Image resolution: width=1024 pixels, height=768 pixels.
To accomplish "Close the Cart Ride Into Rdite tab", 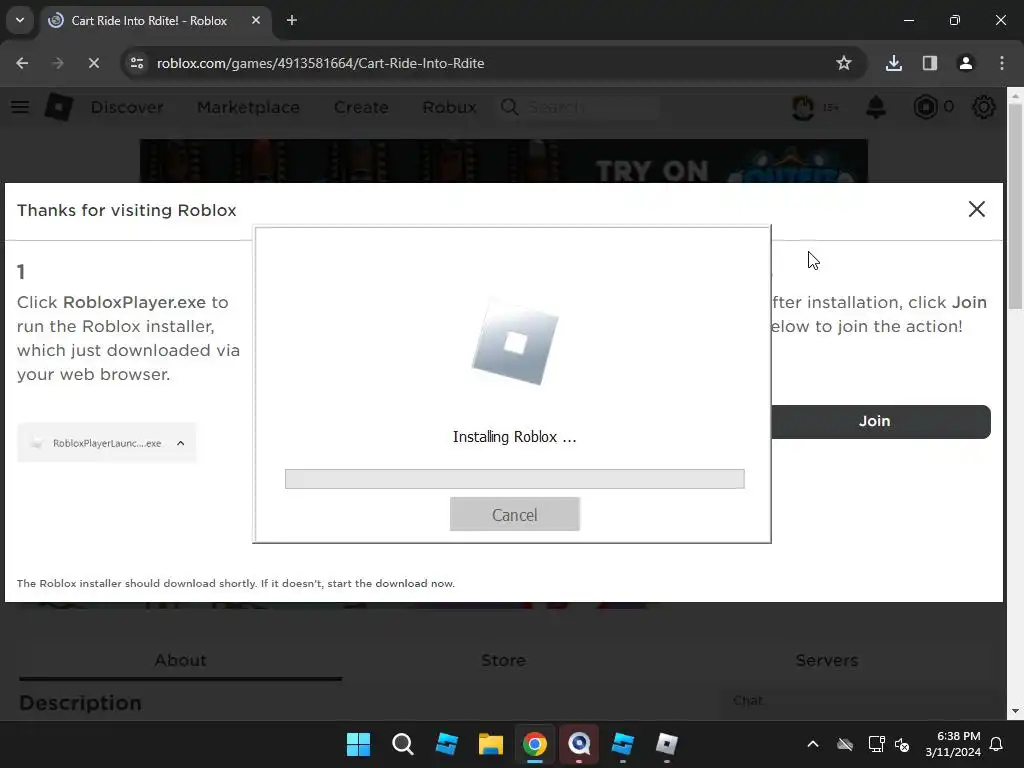I will (256, 20).
